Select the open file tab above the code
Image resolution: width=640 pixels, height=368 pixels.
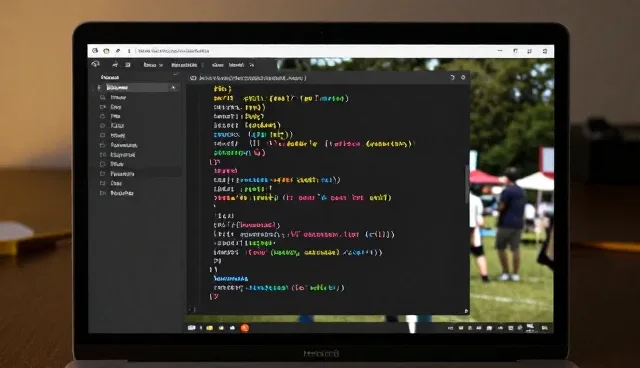248,78
